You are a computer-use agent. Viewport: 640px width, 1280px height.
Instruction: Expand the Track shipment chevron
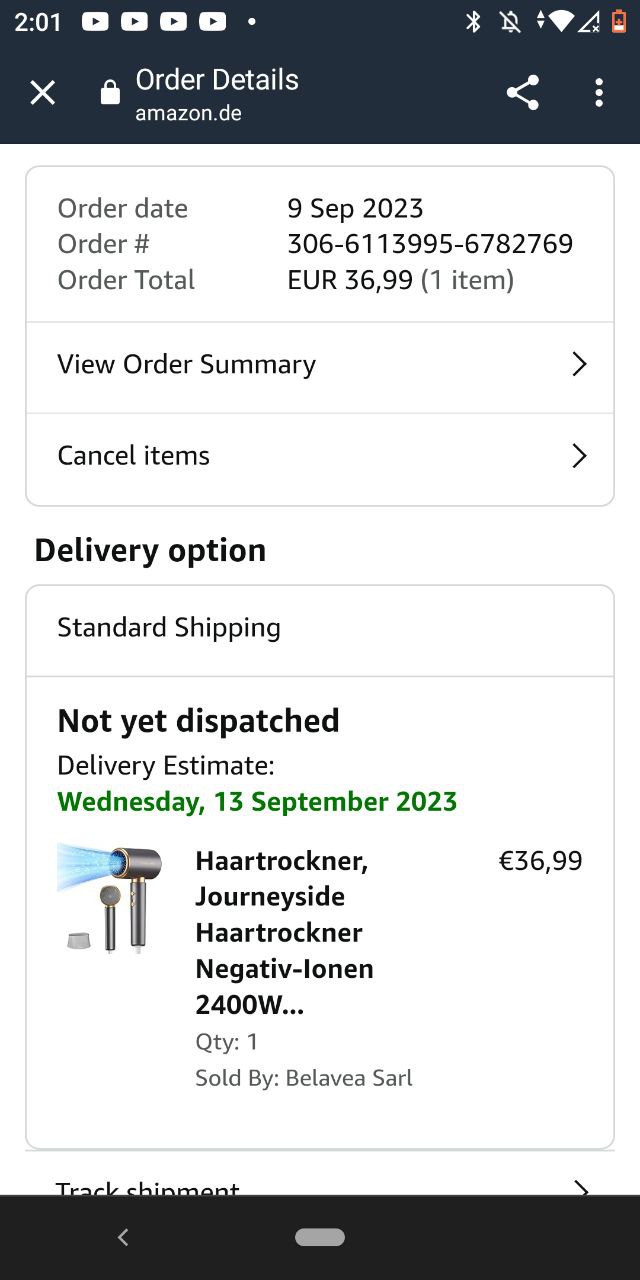(x=579, y=1188)
